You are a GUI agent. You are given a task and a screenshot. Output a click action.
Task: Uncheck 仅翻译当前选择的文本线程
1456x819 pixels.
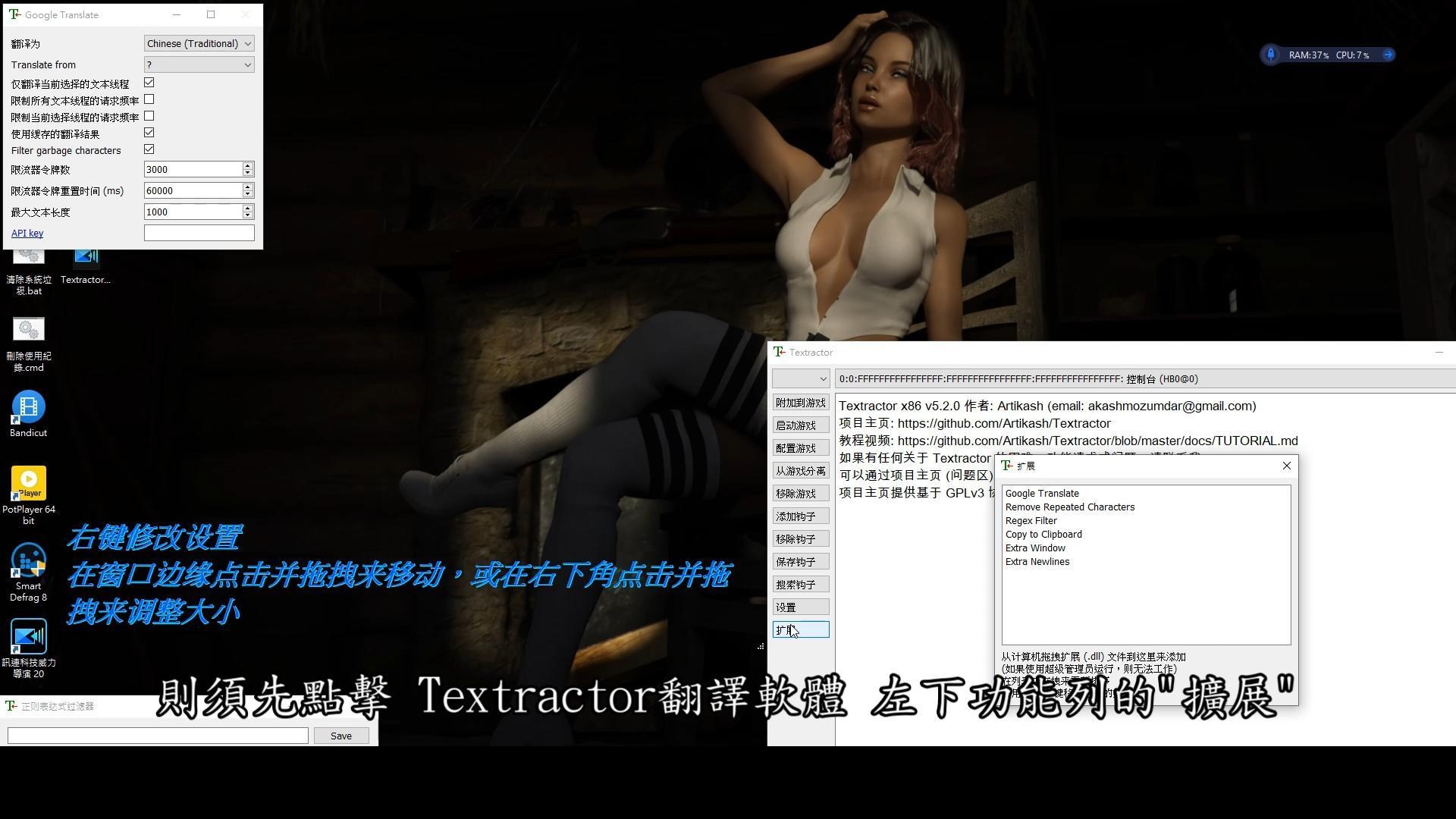click(149, 83)
